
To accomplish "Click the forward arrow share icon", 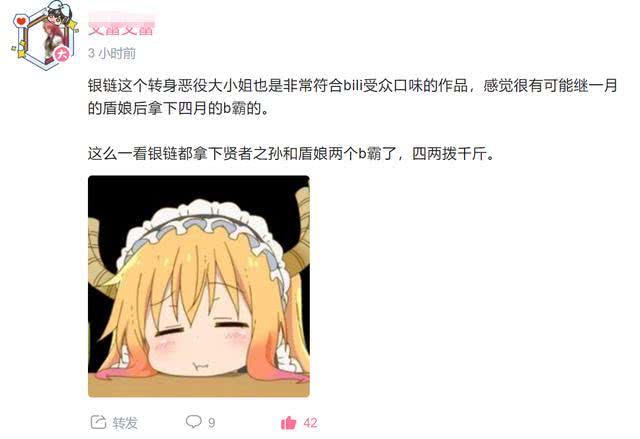I will (98, 422).
